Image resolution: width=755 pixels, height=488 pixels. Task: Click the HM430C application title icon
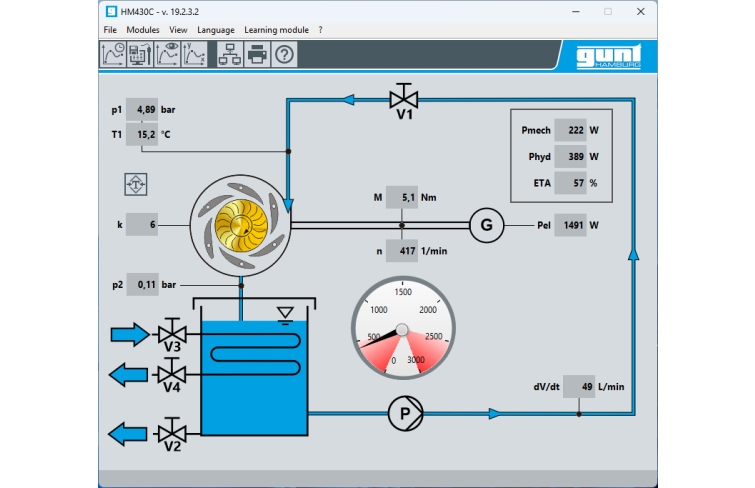point(111,12)
